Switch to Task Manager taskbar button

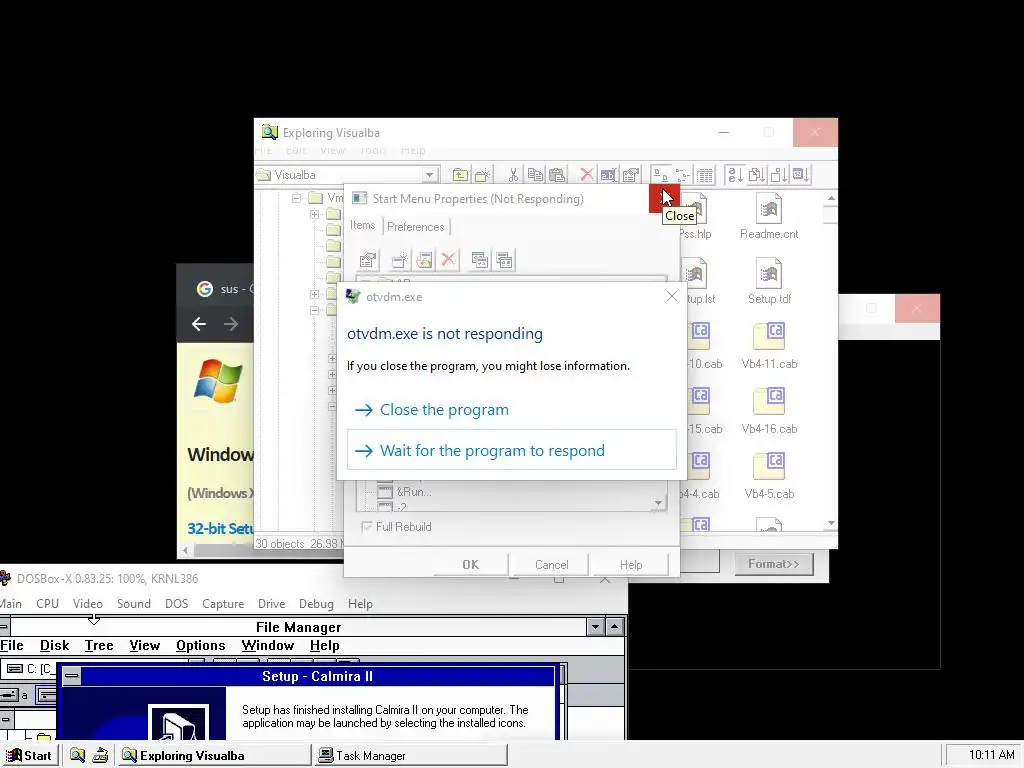click(411, 755)
